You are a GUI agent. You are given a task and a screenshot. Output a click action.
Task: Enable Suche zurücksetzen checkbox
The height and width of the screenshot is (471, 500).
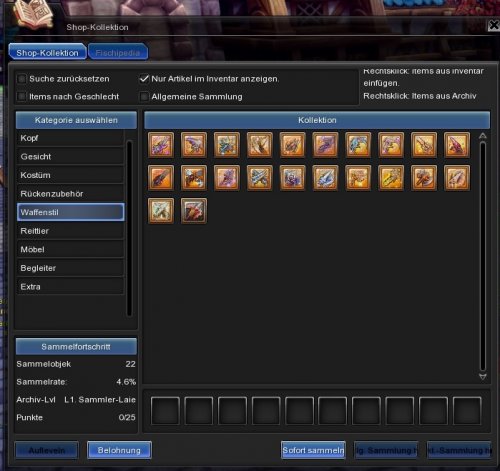tap(22, 79)
